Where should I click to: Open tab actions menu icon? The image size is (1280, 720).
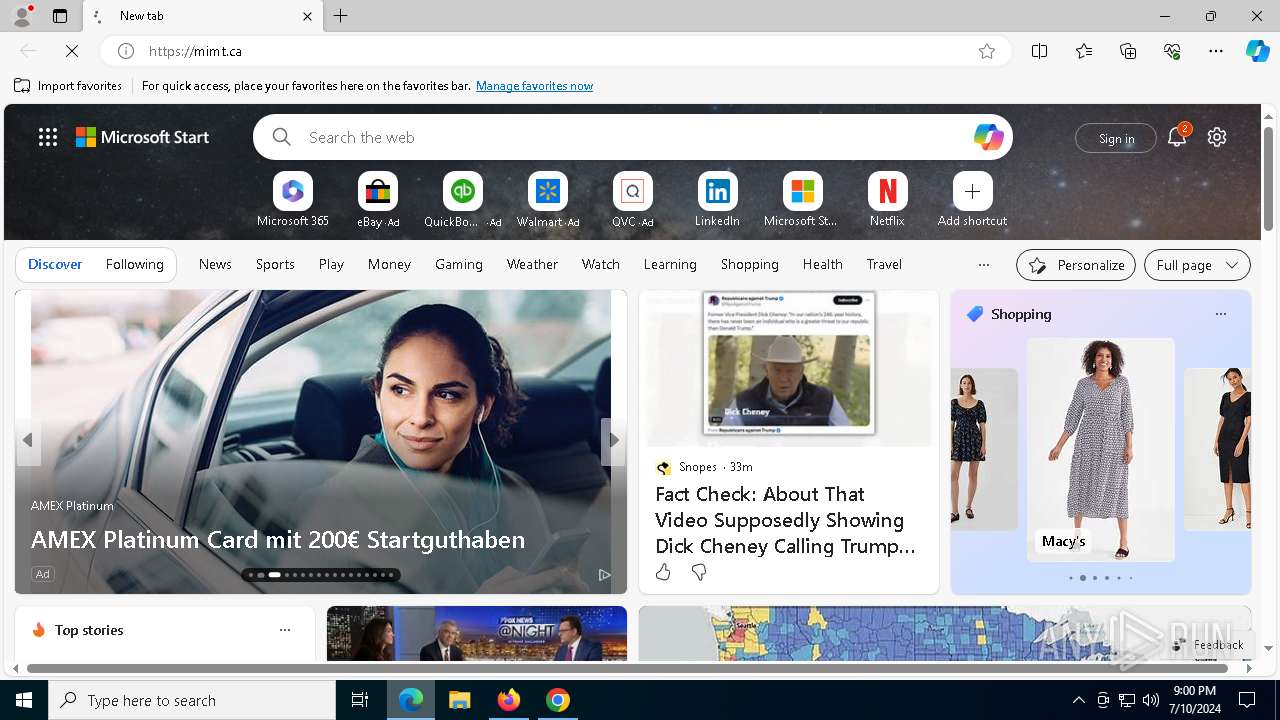tap(60, 16)
